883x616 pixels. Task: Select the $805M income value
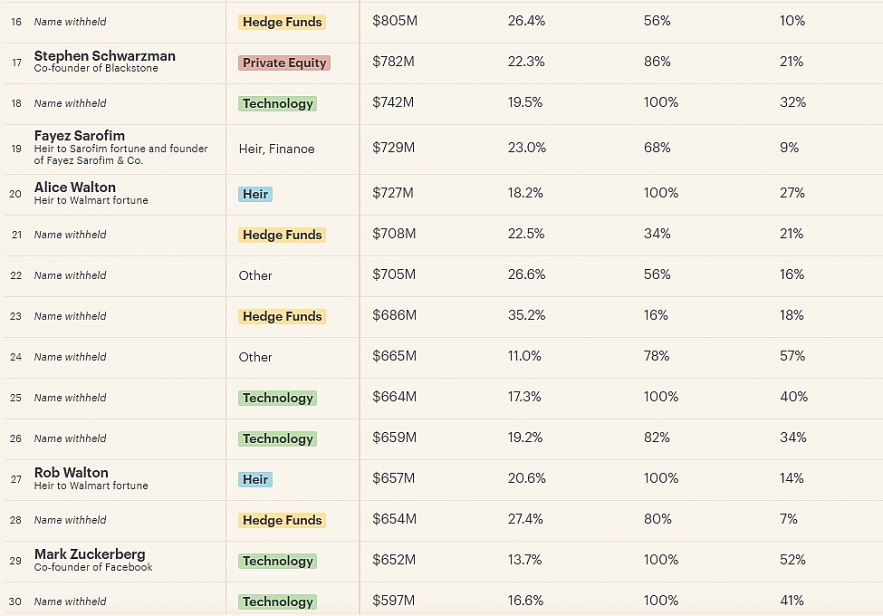(x=393, y=21)
